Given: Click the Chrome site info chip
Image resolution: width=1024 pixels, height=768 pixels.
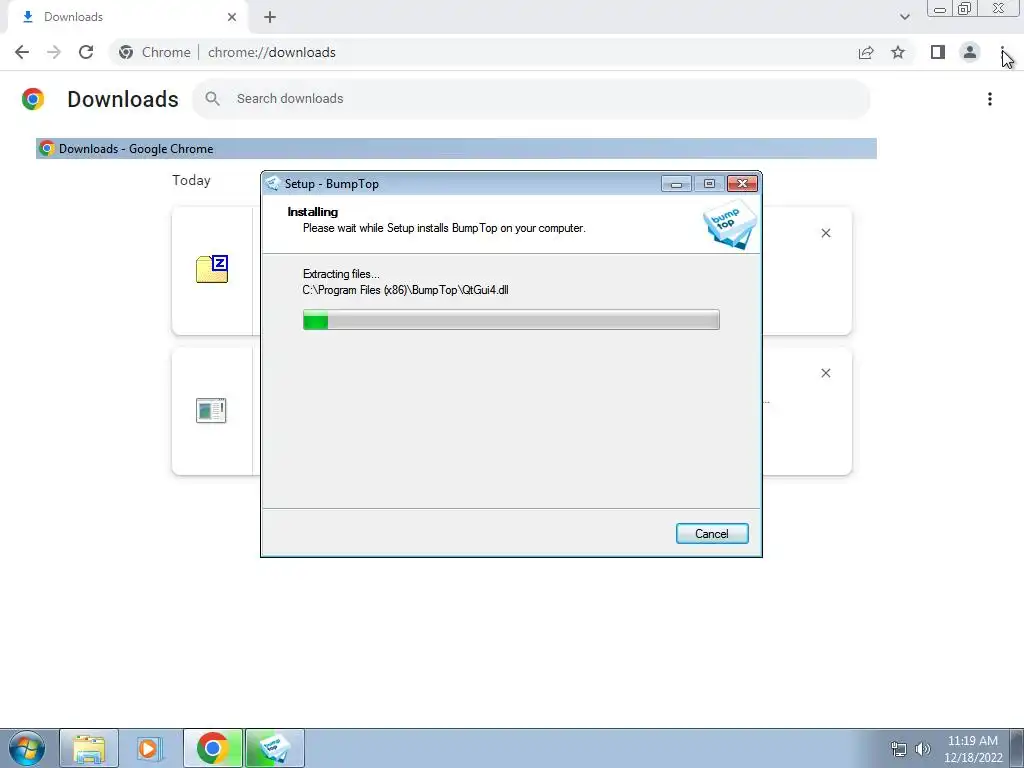Looking at the screenshot, I should (x=155, y=52).
